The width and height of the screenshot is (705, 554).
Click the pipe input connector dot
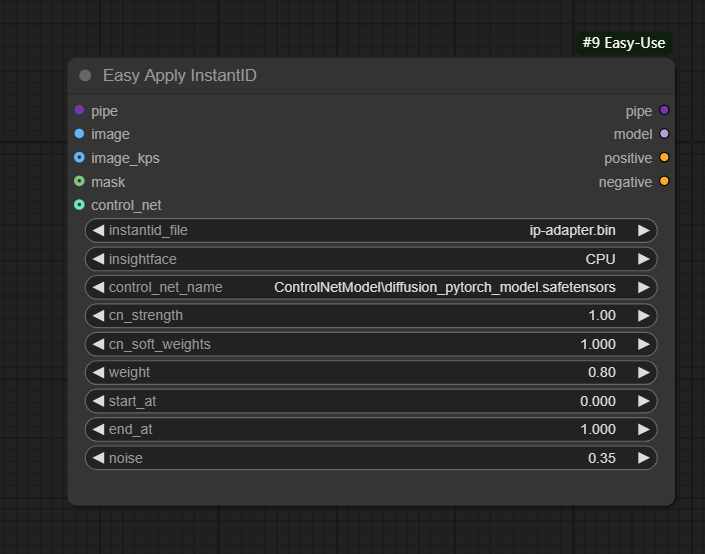79,110
